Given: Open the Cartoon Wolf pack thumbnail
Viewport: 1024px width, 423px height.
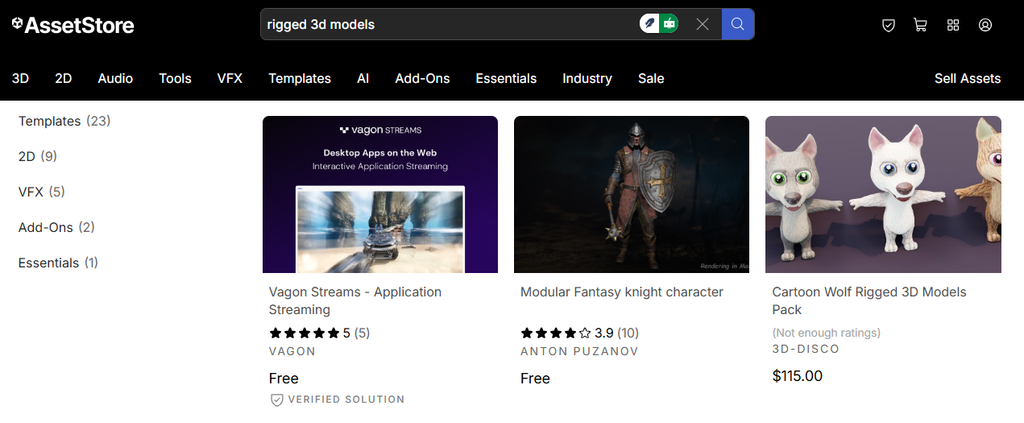Looking at the screenshot, I should click(883, 195).
